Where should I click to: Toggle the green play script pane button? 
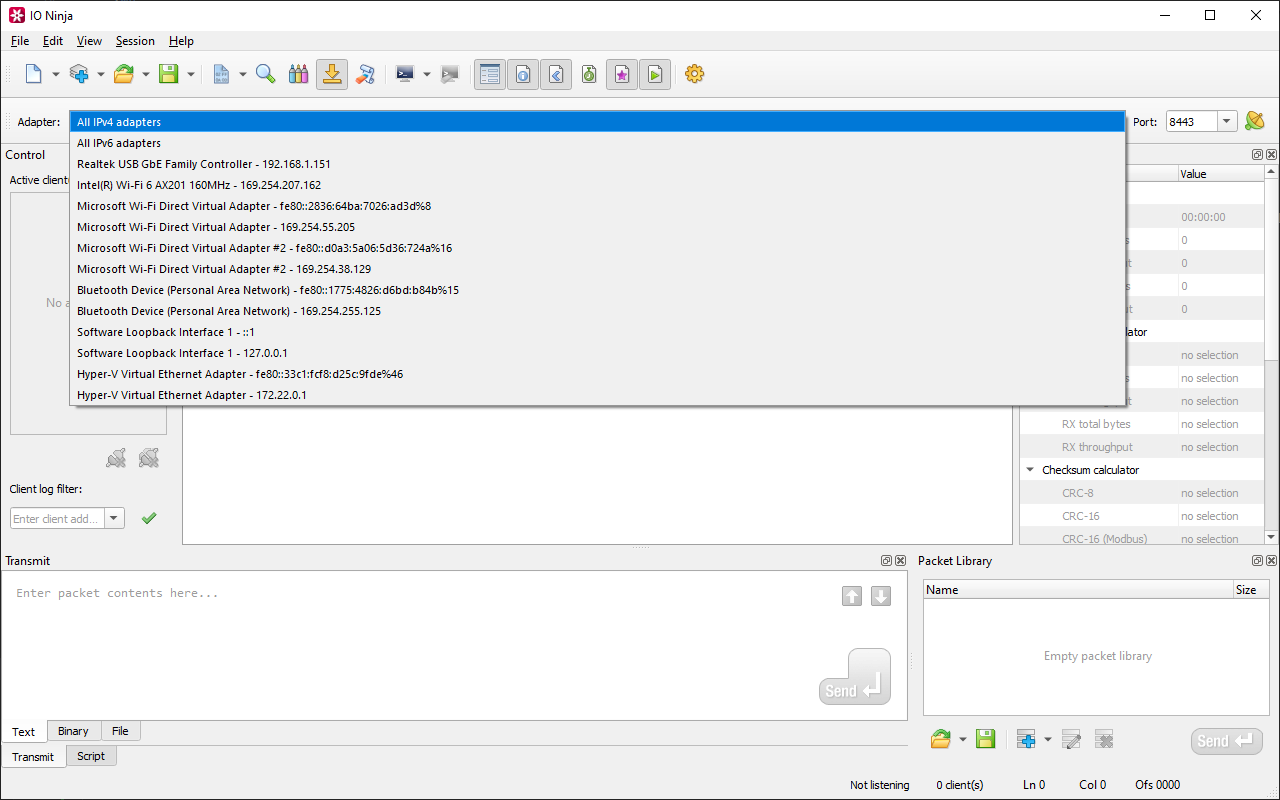tap(655, 74)
